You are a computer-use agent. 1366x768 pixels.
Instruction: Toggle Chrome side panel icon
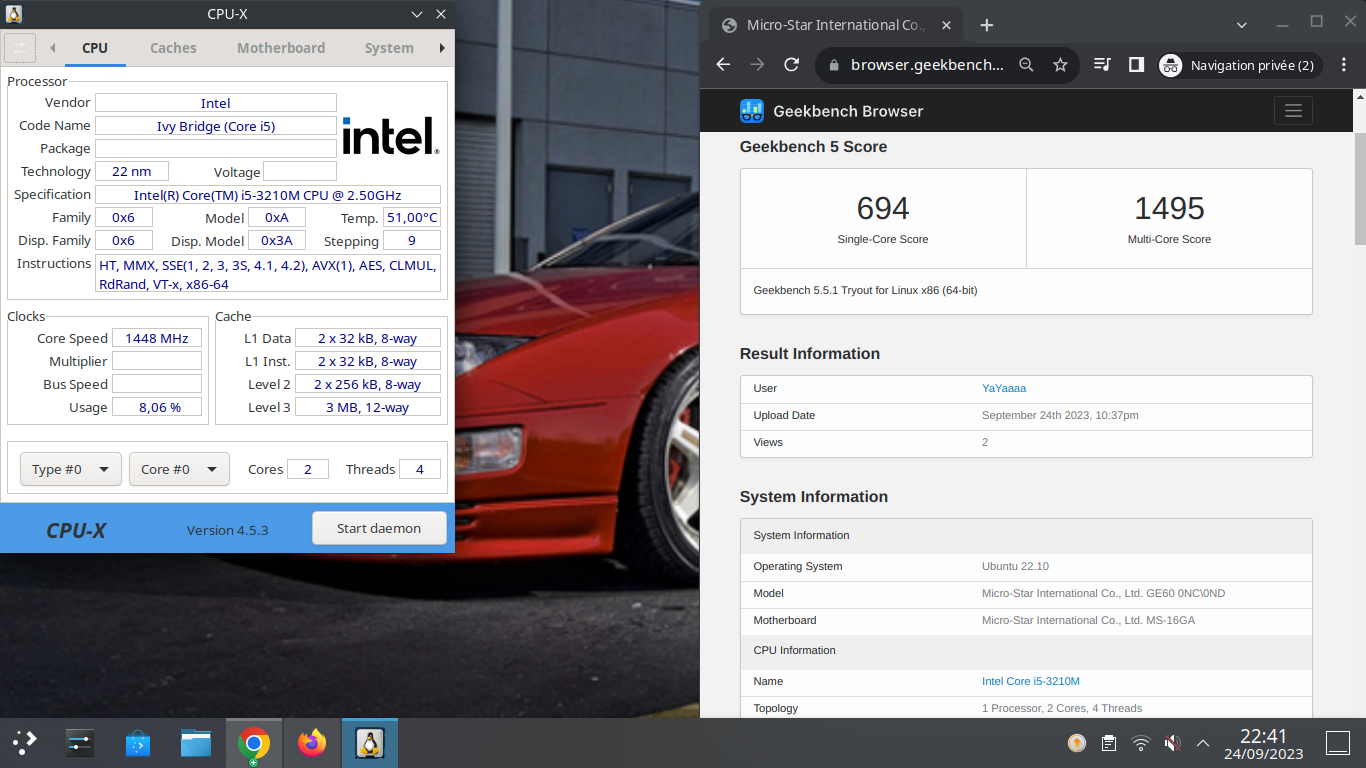(1136, 65)
